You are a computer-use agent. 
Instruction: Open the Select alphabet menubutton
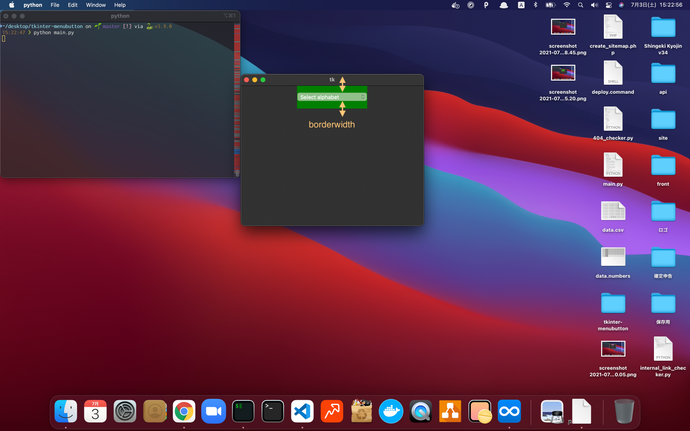[332, 97]
